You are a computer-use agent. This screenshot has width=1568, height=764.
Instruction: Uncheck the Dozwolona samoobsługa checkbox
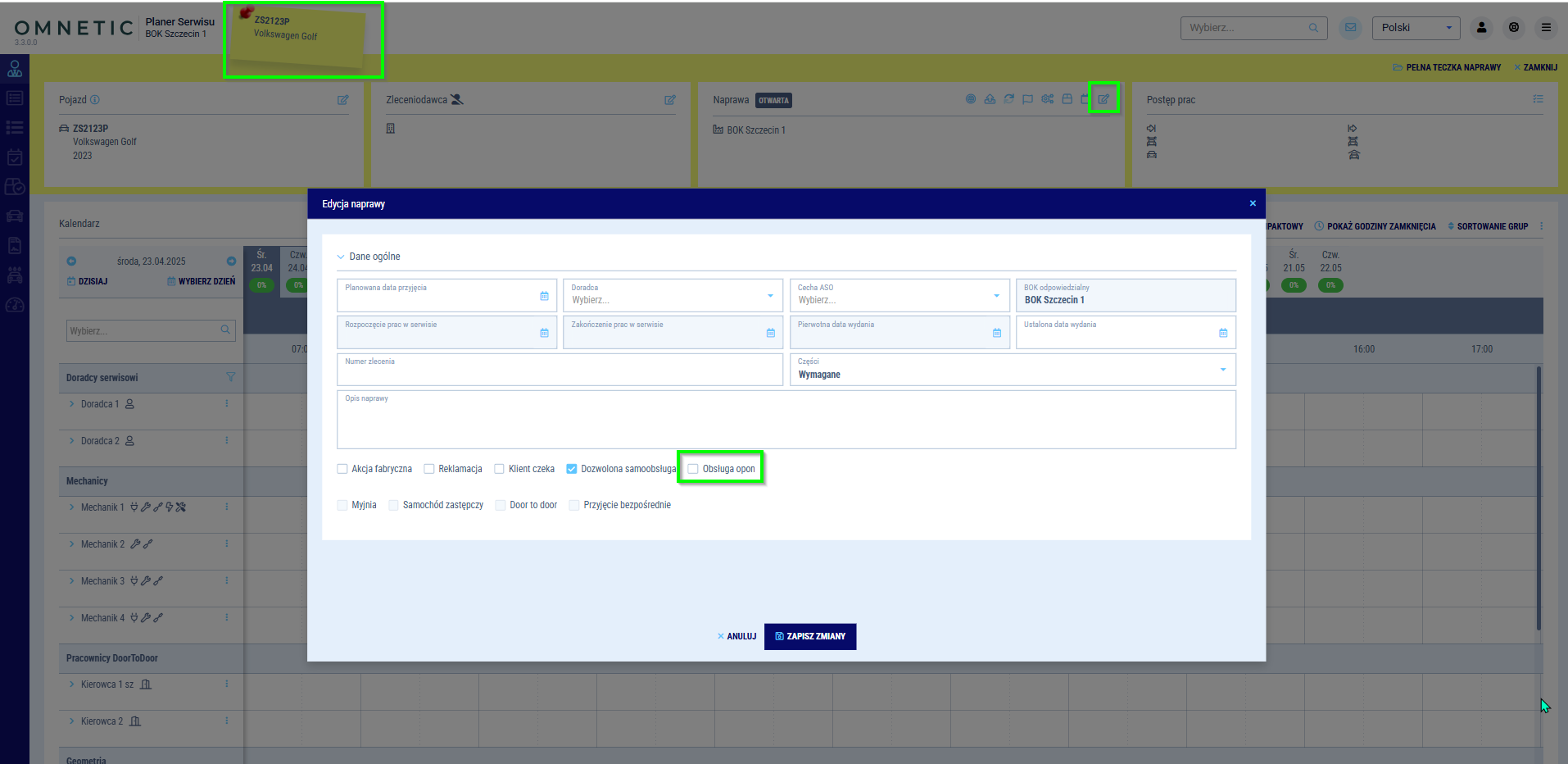pos(572,469)
